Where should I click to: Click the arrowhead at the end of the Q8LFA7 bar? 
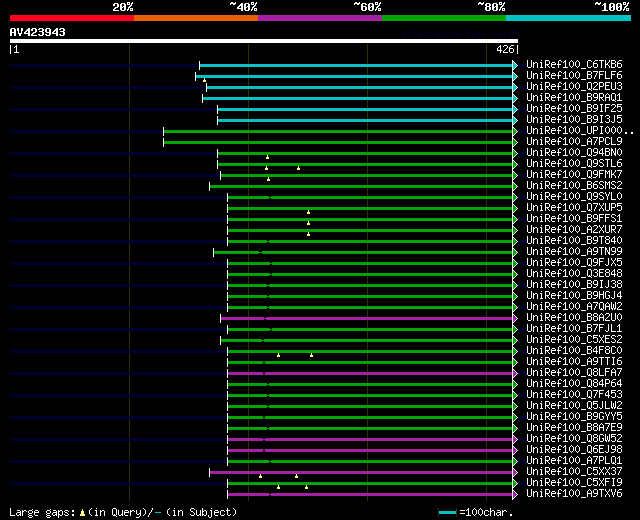click(x=515, y=373)
